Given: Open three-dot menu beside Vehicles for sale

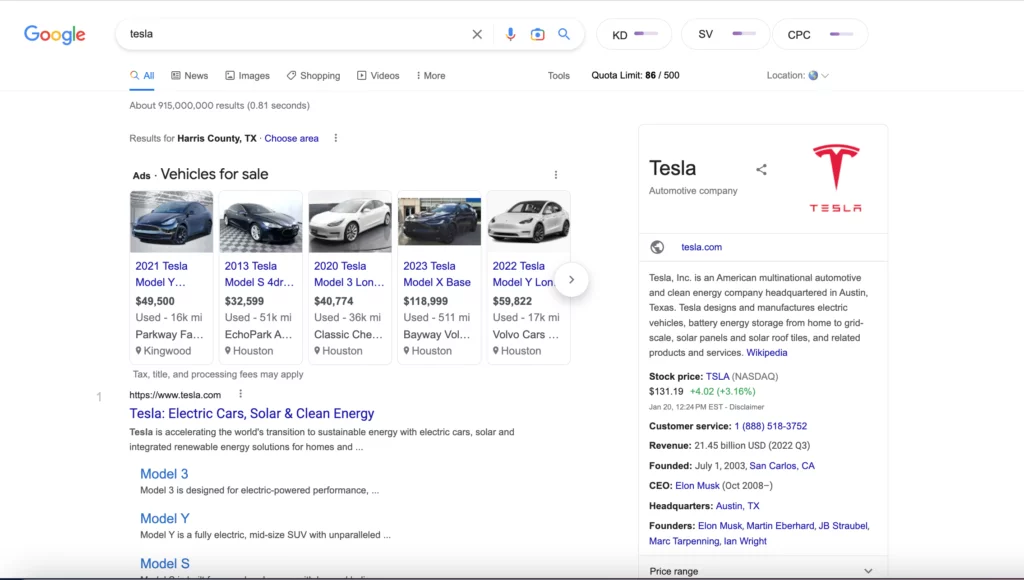Looking at the screenshot, I should pyautogui.click(x=556, y=175).
